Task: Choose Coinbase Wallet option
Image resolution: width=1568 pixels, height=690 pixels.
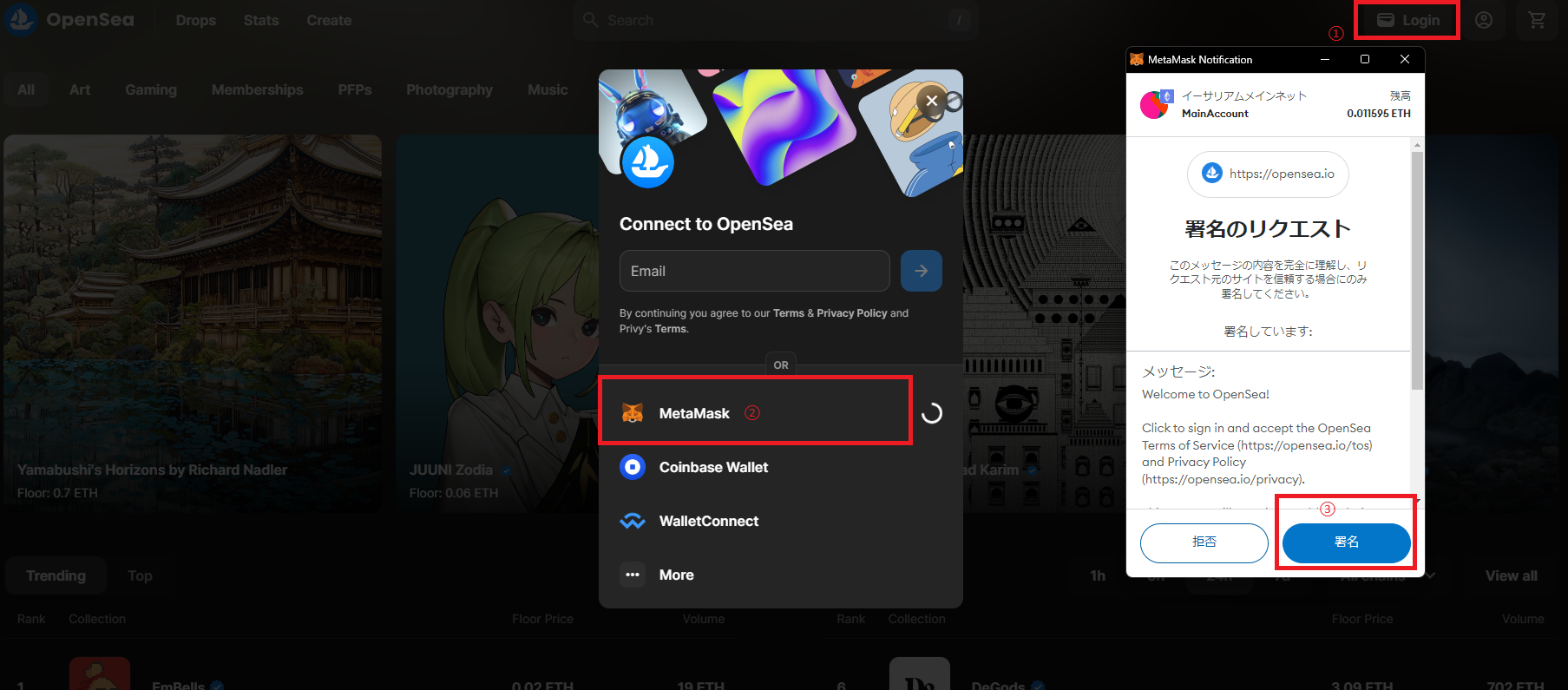Action: (781, 467)
